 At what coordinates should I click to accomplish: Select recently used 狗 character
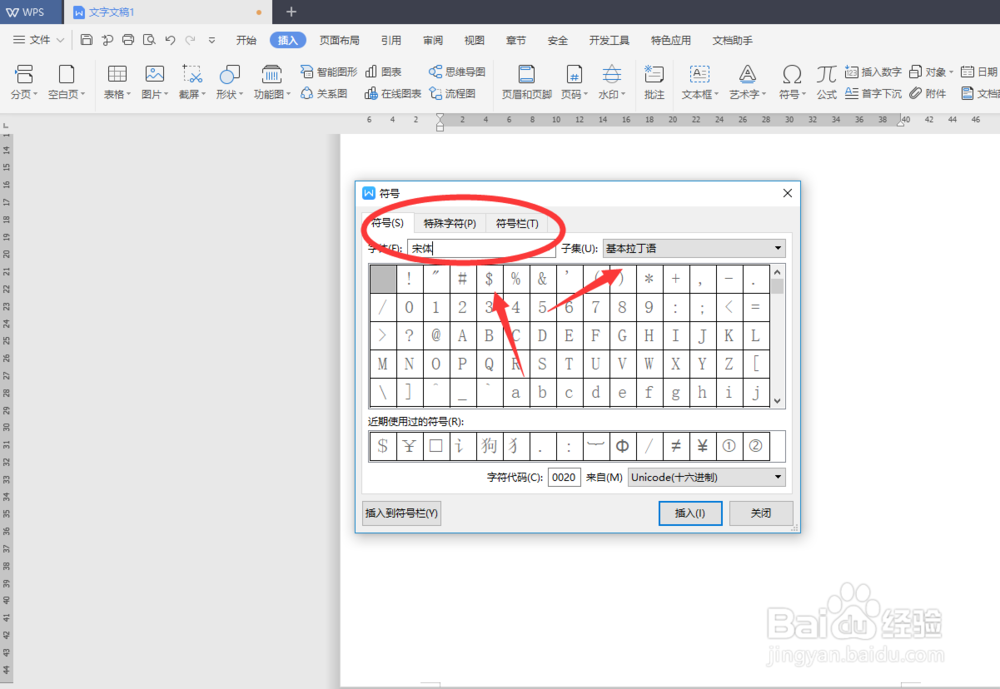pos(489,446)
